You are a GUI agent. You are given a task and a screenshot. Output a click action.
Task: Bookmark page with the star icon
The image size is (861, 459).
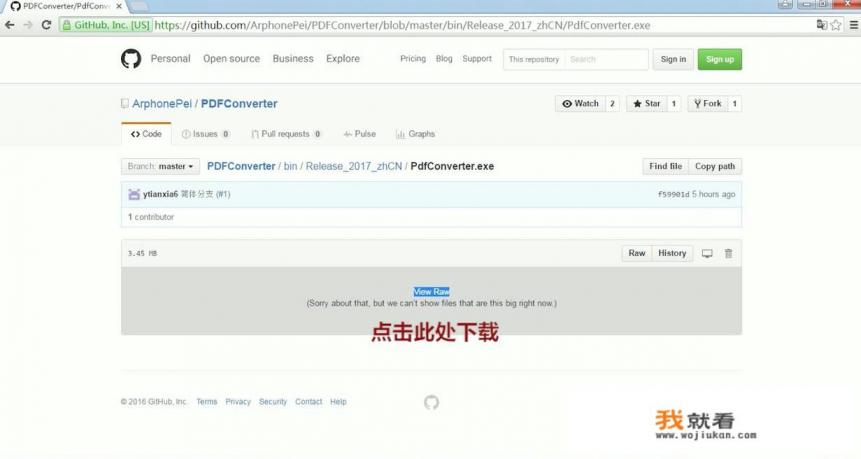point(836,25)
